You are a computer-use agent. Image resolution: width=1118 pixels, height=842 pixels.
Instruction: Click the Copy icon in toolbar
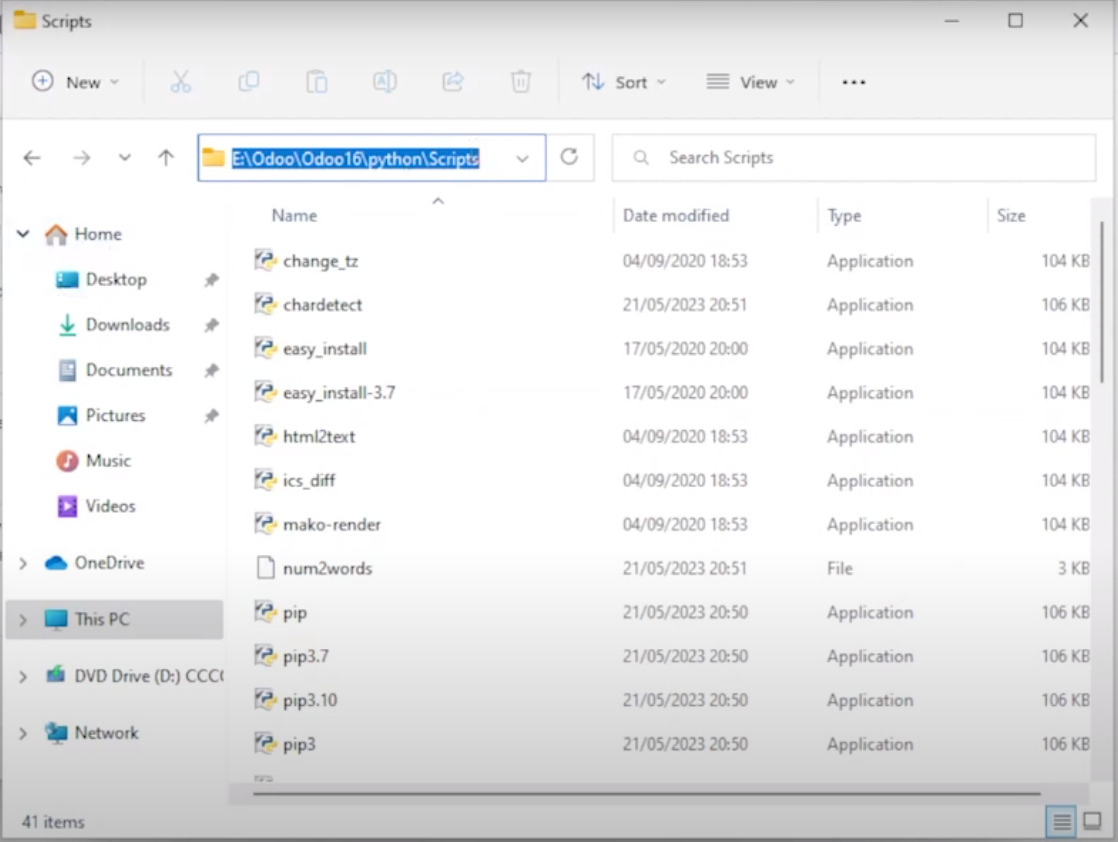249,82
